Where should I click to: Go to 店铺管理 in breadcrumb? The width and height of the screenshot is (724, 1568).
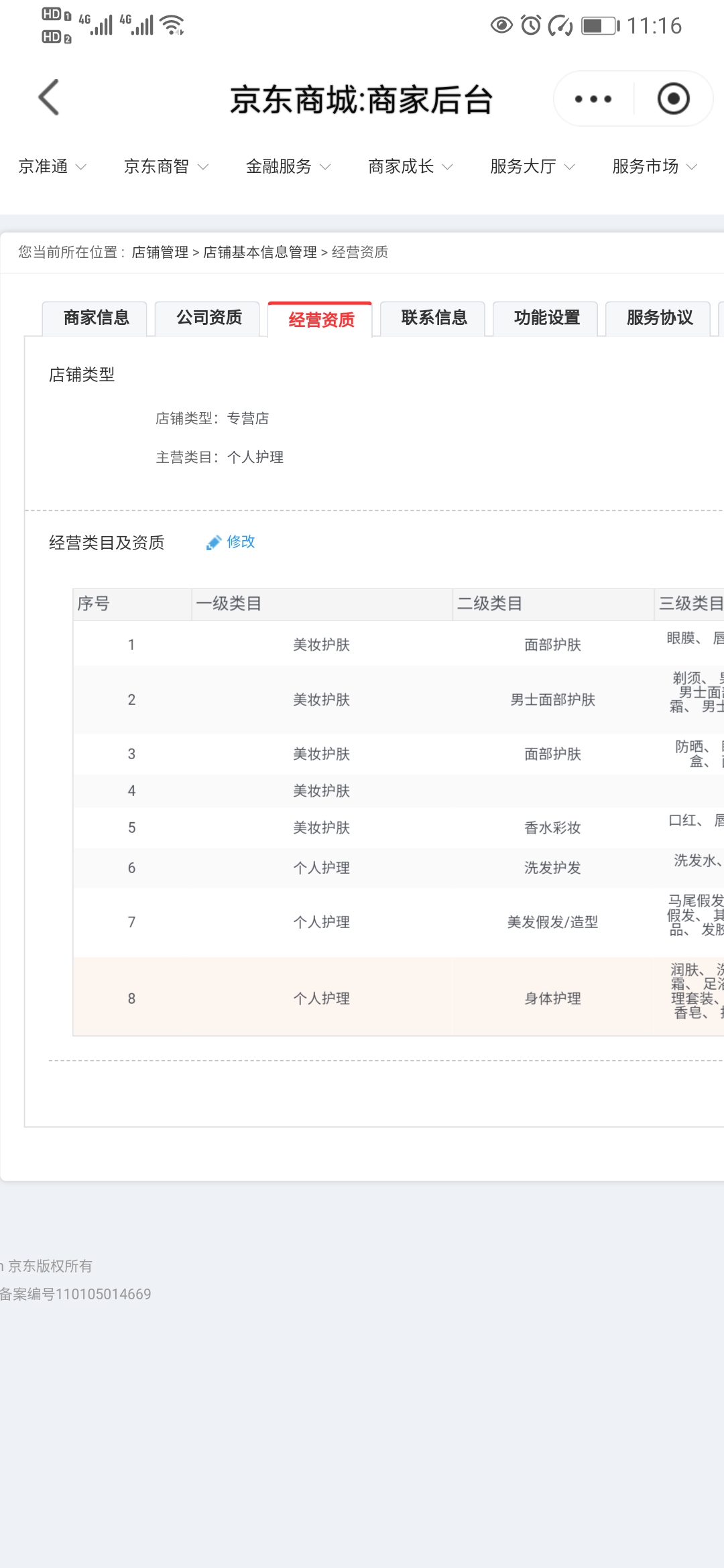160,252
